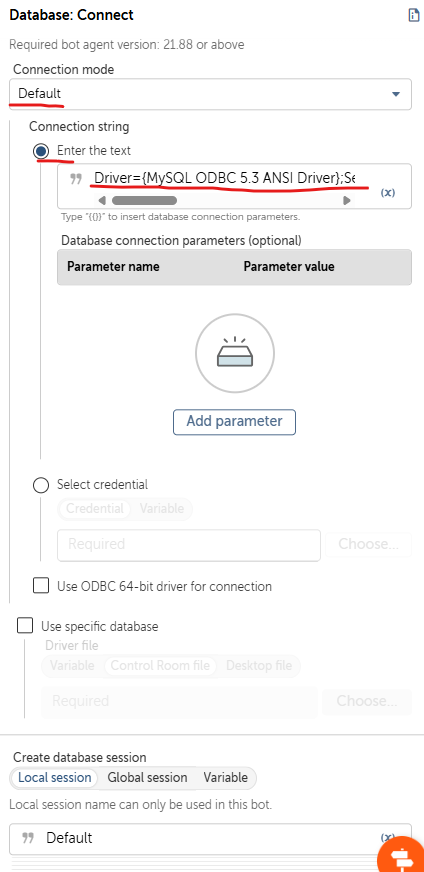424x872 pixels.
Task: Open the action info document icon
Action: coord(413,15)
